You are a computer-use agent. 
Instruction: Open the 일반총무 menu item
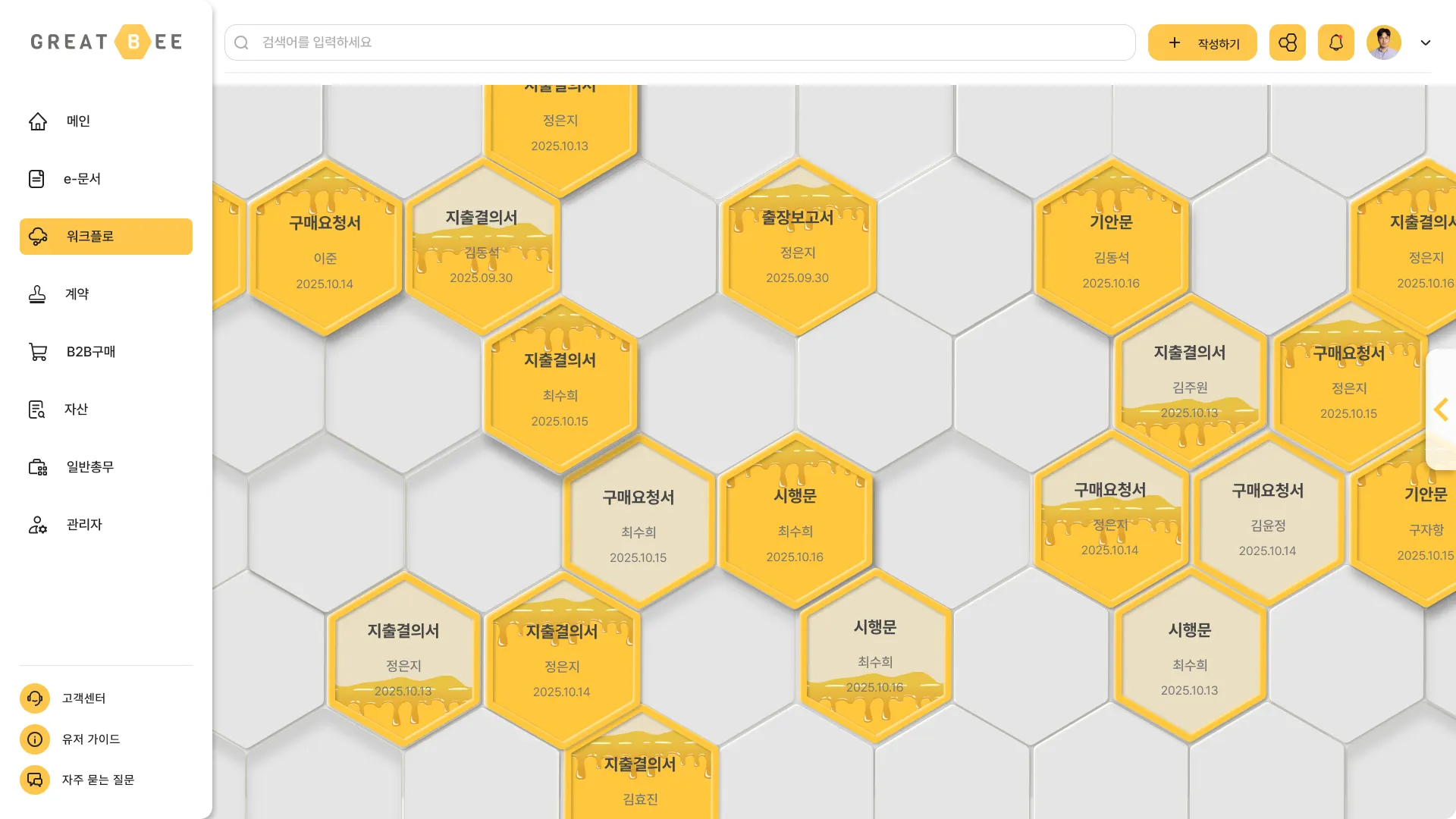[89, 467]
